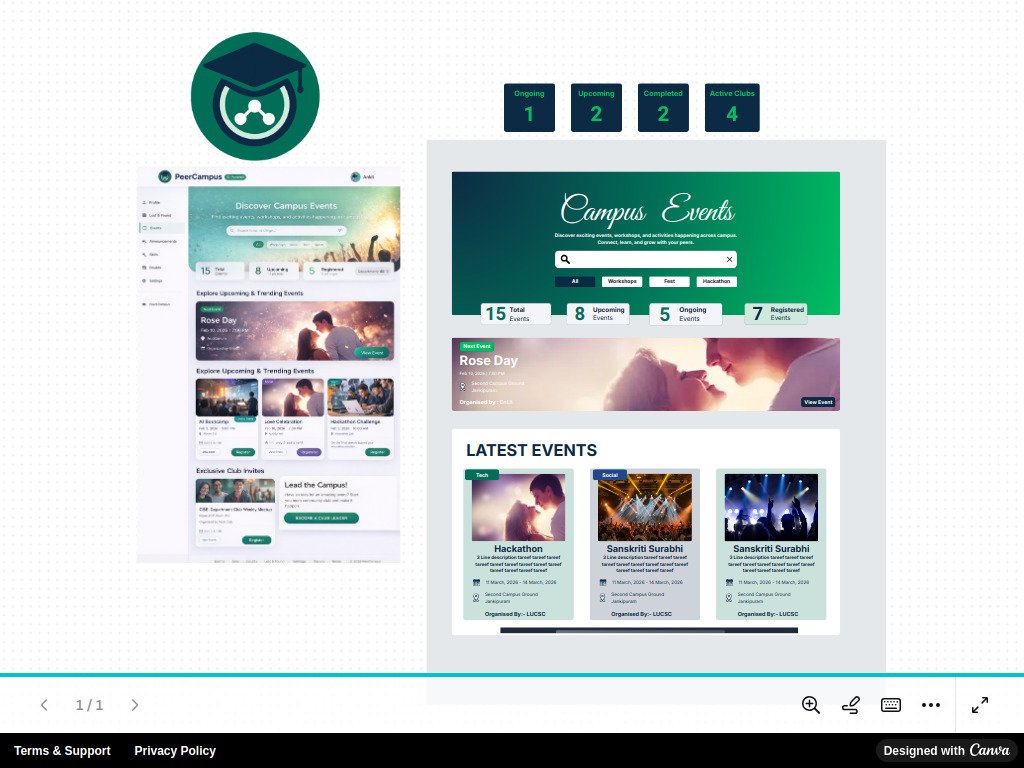Enter fullscreen via the expand arrows icon
This screenshot has height=768, width=1024.
point(979,705)
